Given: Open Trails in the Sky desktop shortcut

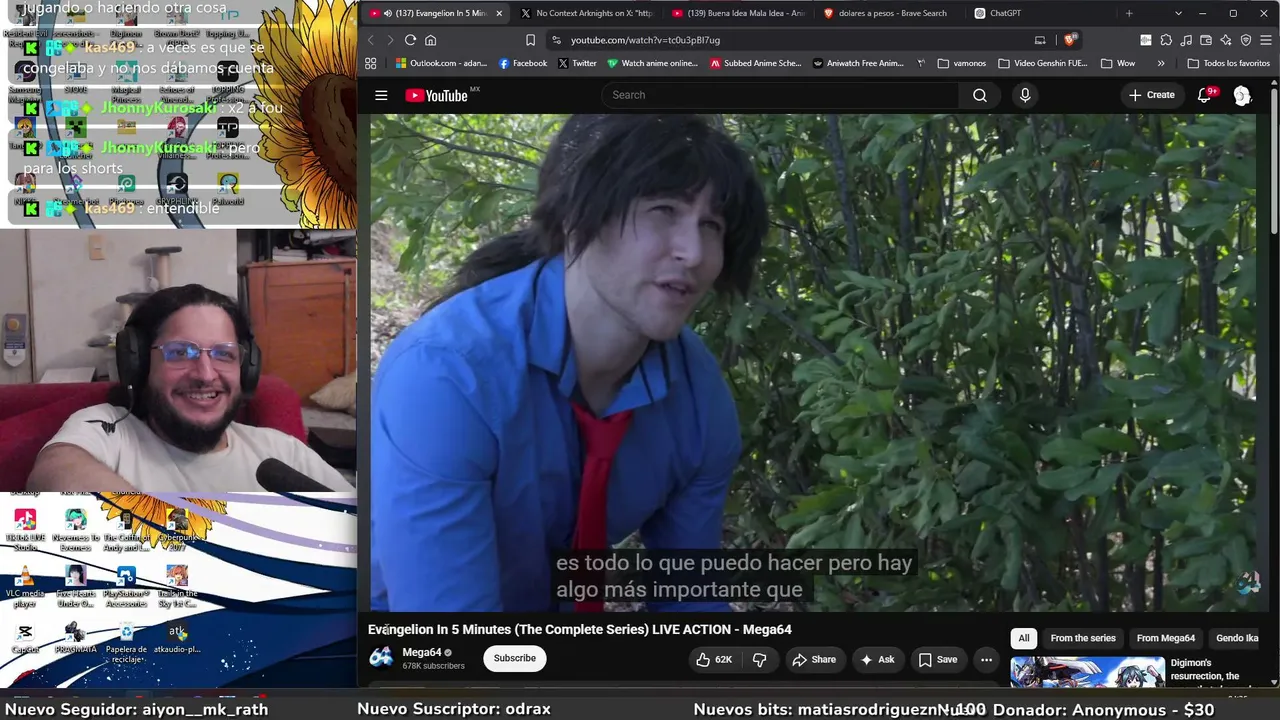Looking at the screenshot, I should pyautogui.click(x=177, y=587).
